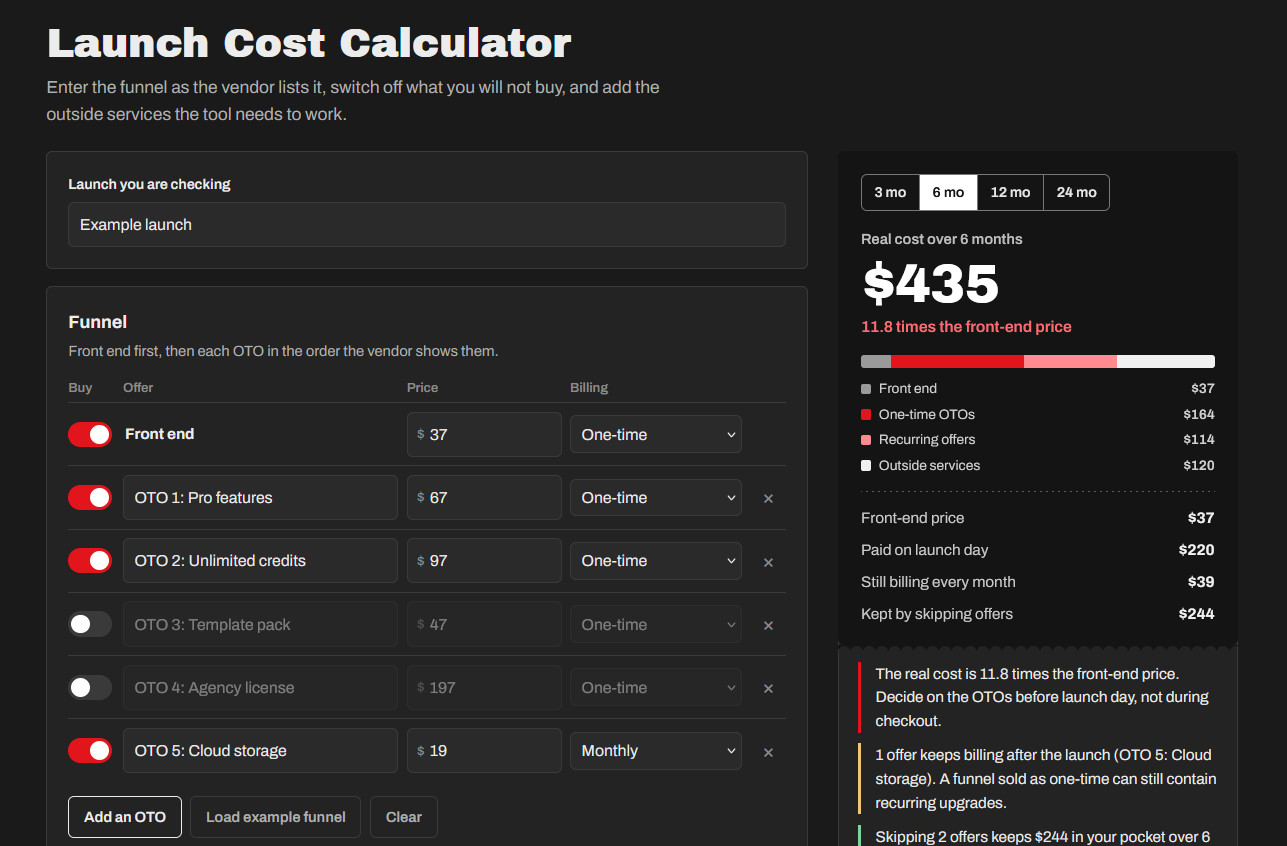
Task: Edit the OTO 1: Pro features name field
Action: [x=260, y=498]
